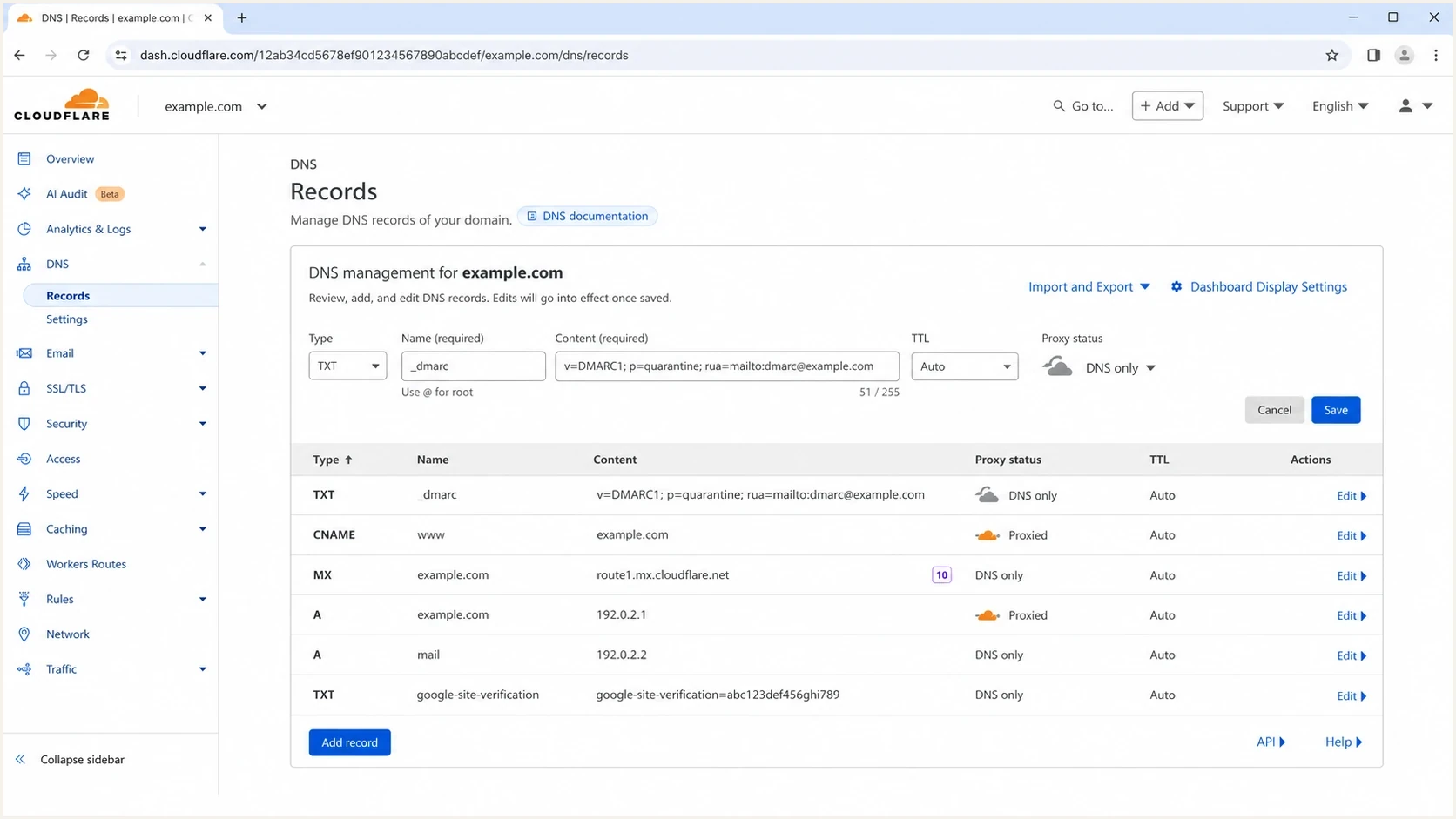The image size is (1456, 819).
Task: Click the Add record button
Action: point(349,742)
